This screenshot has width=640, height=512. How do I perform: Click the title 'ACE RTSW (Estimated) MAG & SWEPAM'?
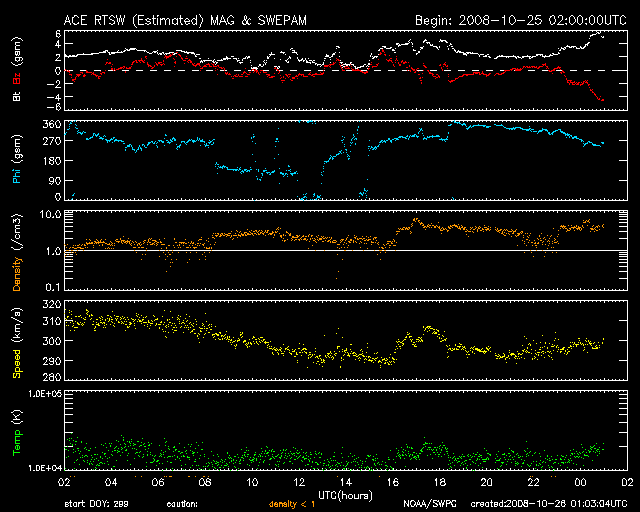pos(185,20)
